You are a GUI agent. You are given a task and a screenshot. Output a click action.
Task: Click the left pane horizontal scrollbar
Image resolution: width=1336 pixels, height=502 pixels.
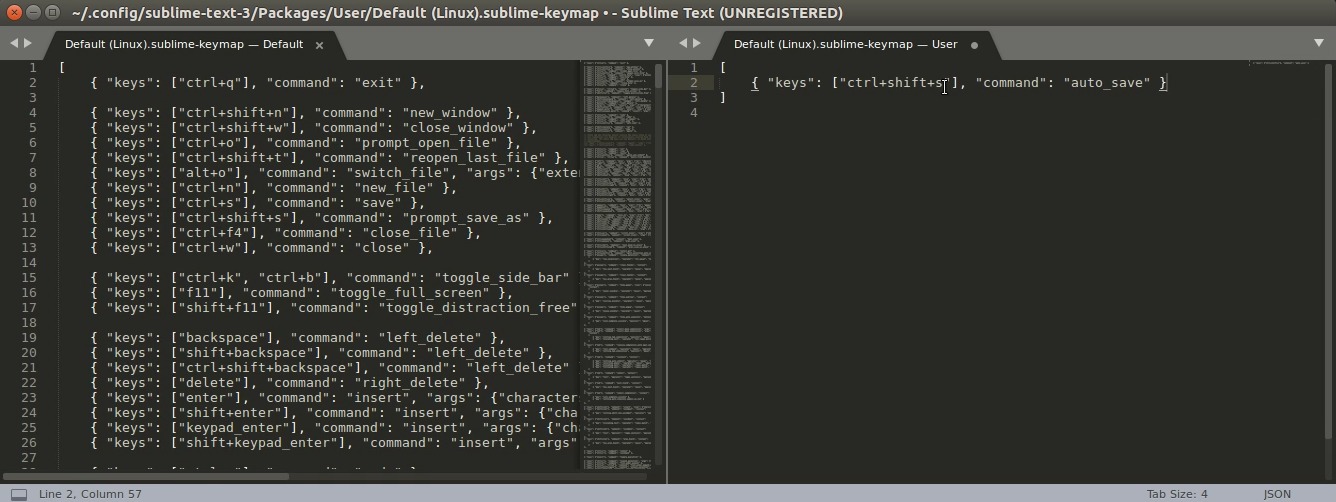point(145,476)
